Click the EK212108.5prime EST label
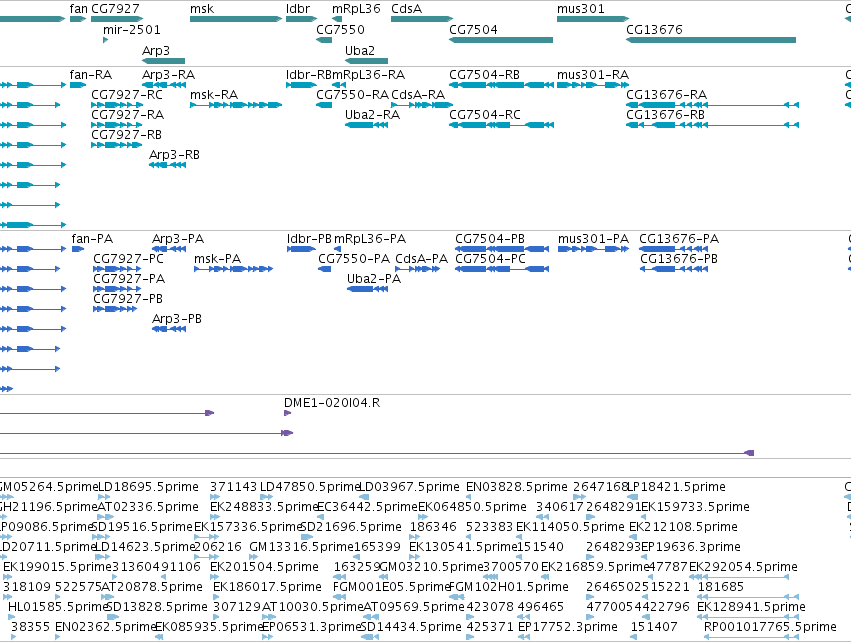Screen dimensions: 851x642 tap(683, 527)
